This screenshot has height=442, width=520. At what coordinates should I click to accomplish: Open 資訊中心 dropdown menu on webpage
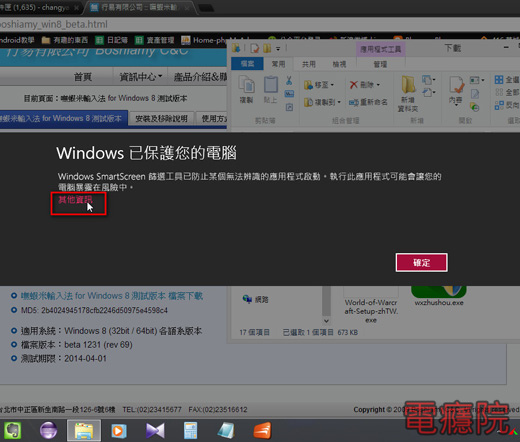[141, 77]
